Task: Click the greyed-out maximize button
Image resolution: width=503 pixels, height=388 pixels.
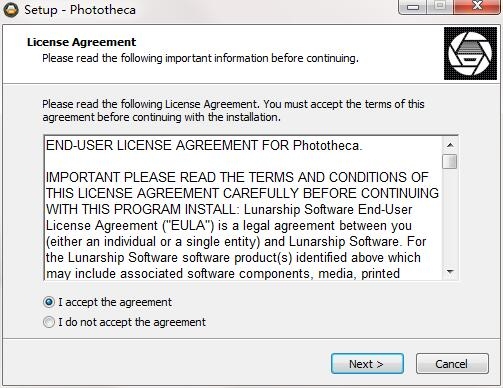Action: click(440, 7)
